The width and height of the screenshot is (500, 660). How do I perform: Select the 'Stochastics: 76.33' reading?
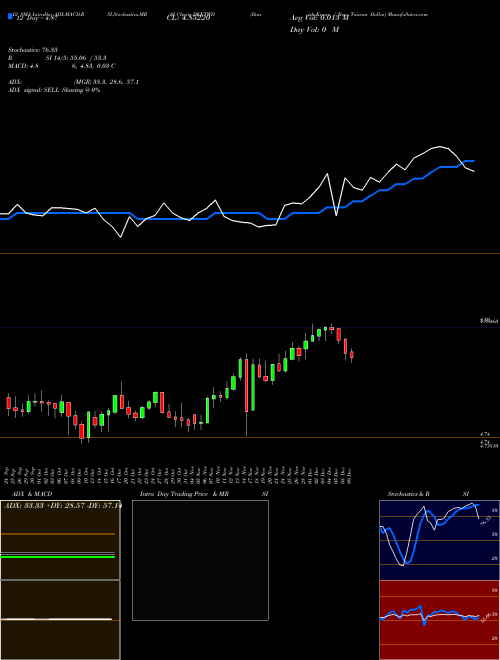33,50
